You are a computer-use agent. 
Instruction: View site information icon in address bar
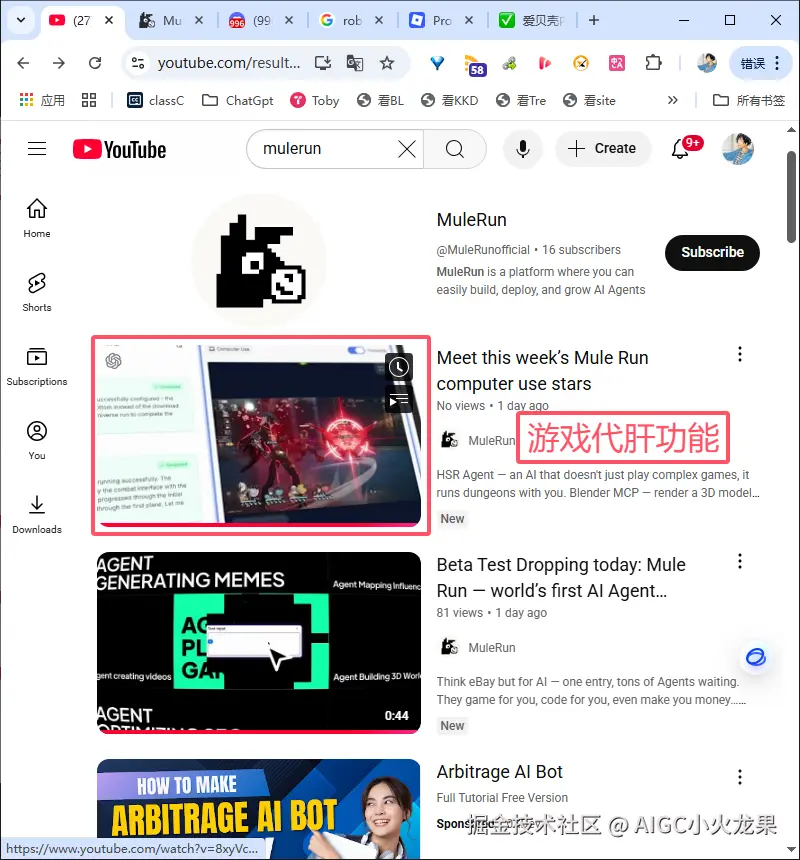[138, 63]
